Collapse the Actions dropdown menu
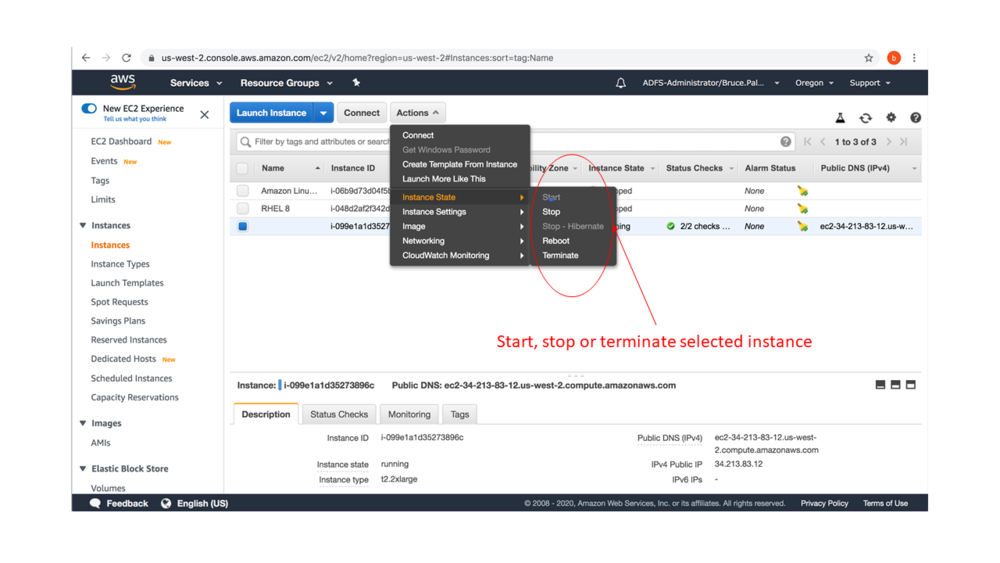 (418, 113)
